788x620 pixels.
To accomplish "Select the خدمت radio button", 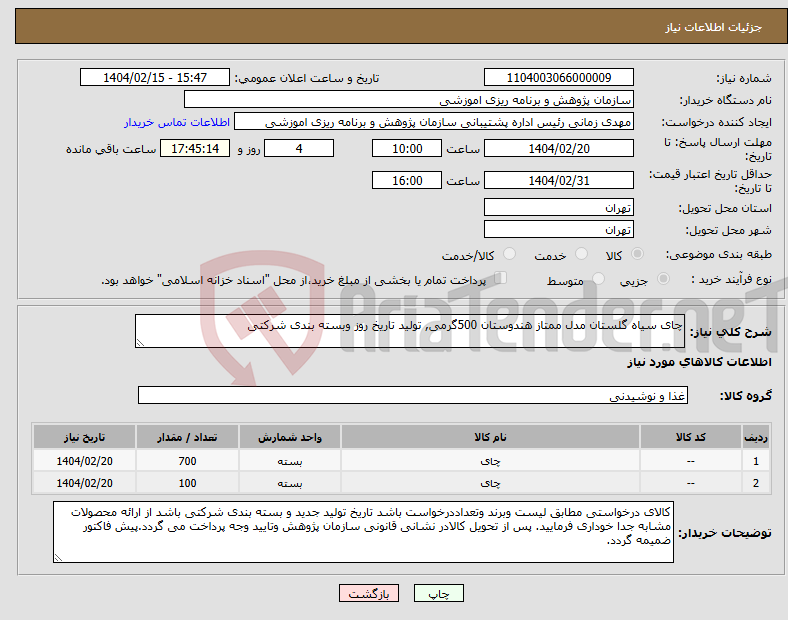I will 581,254.
